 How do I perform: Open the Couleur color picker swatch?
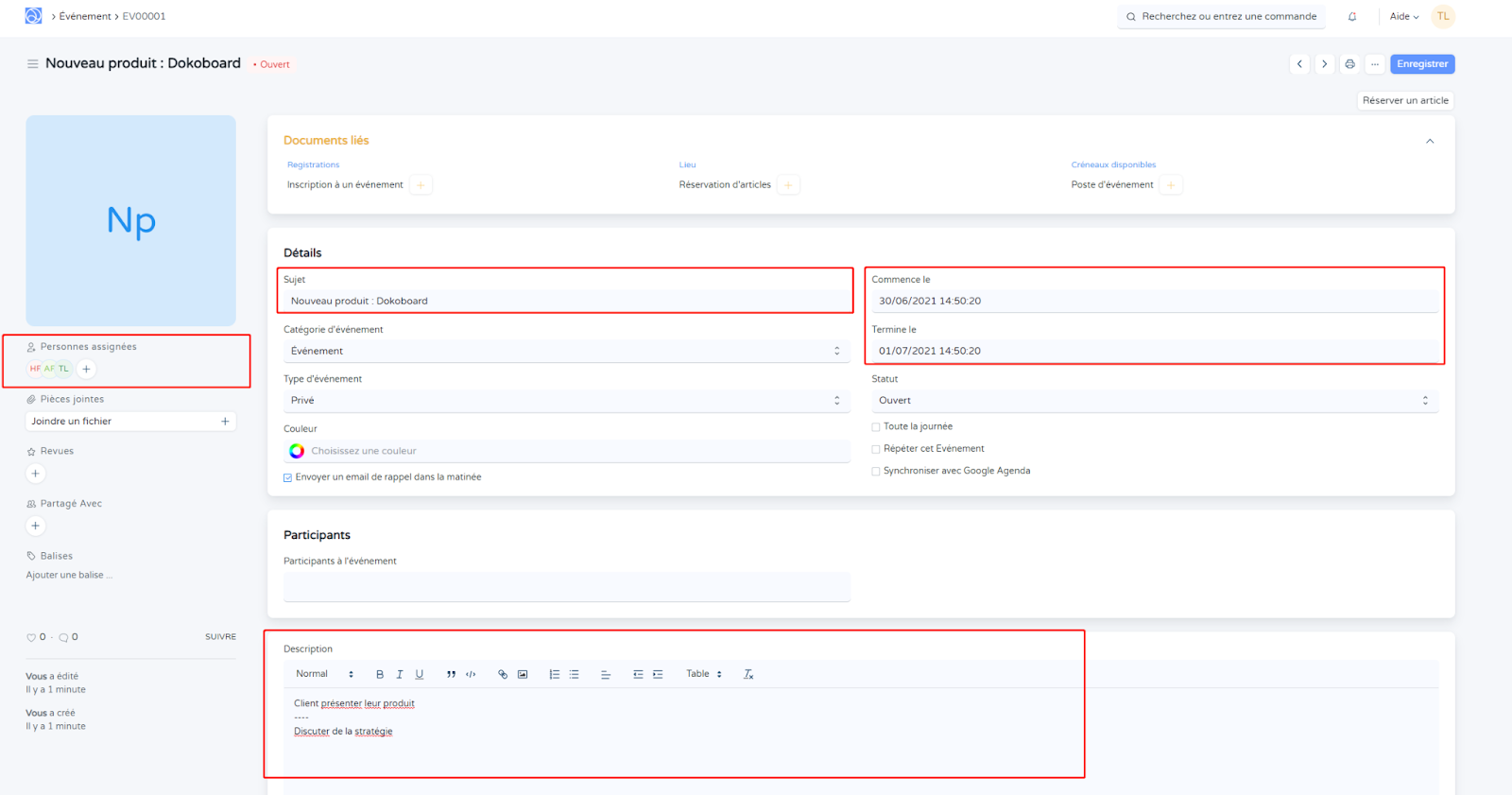297,451
